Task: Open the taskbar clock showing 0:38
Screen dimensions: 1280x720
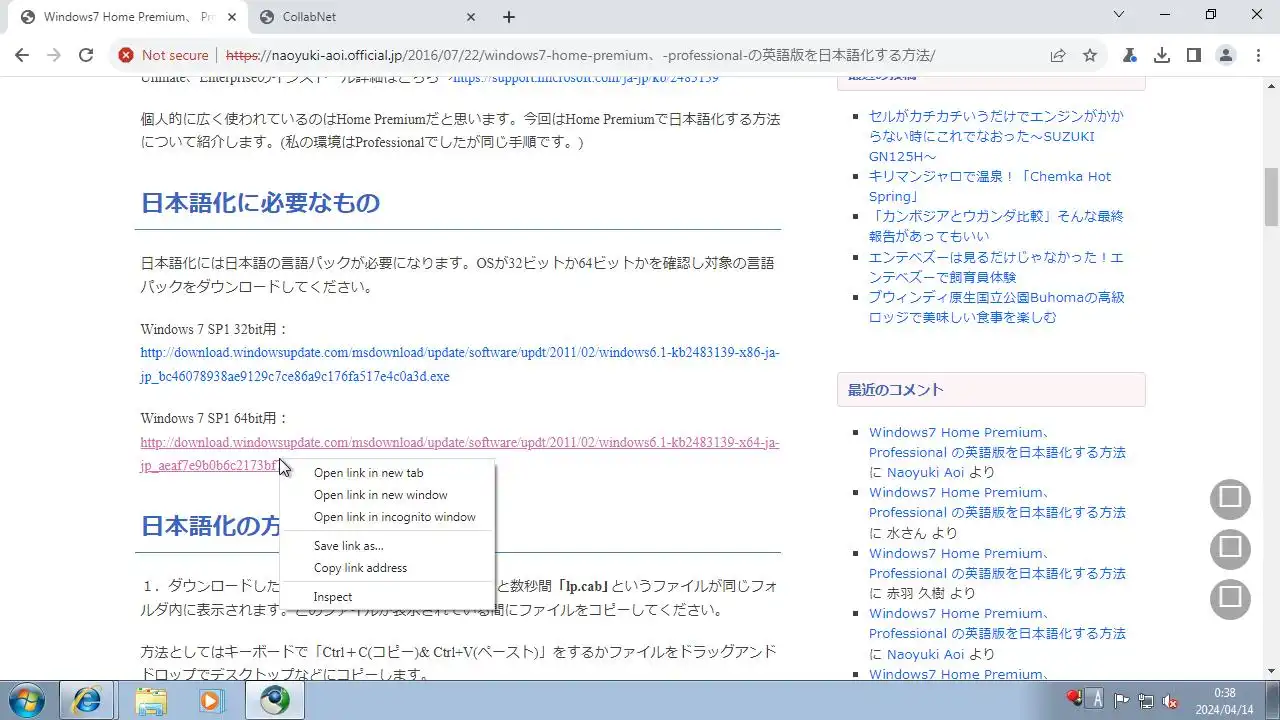Action: tap(1224, 701)
